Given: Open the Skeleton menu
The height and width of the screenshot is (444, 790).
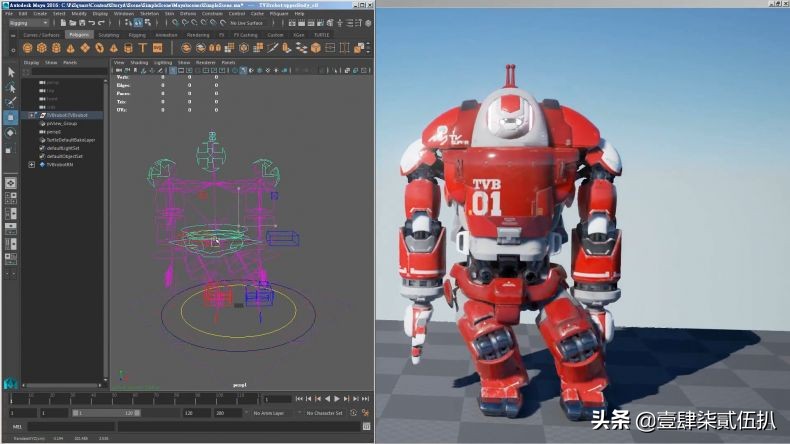Looking at the screenshot, I should click(149, 14).
